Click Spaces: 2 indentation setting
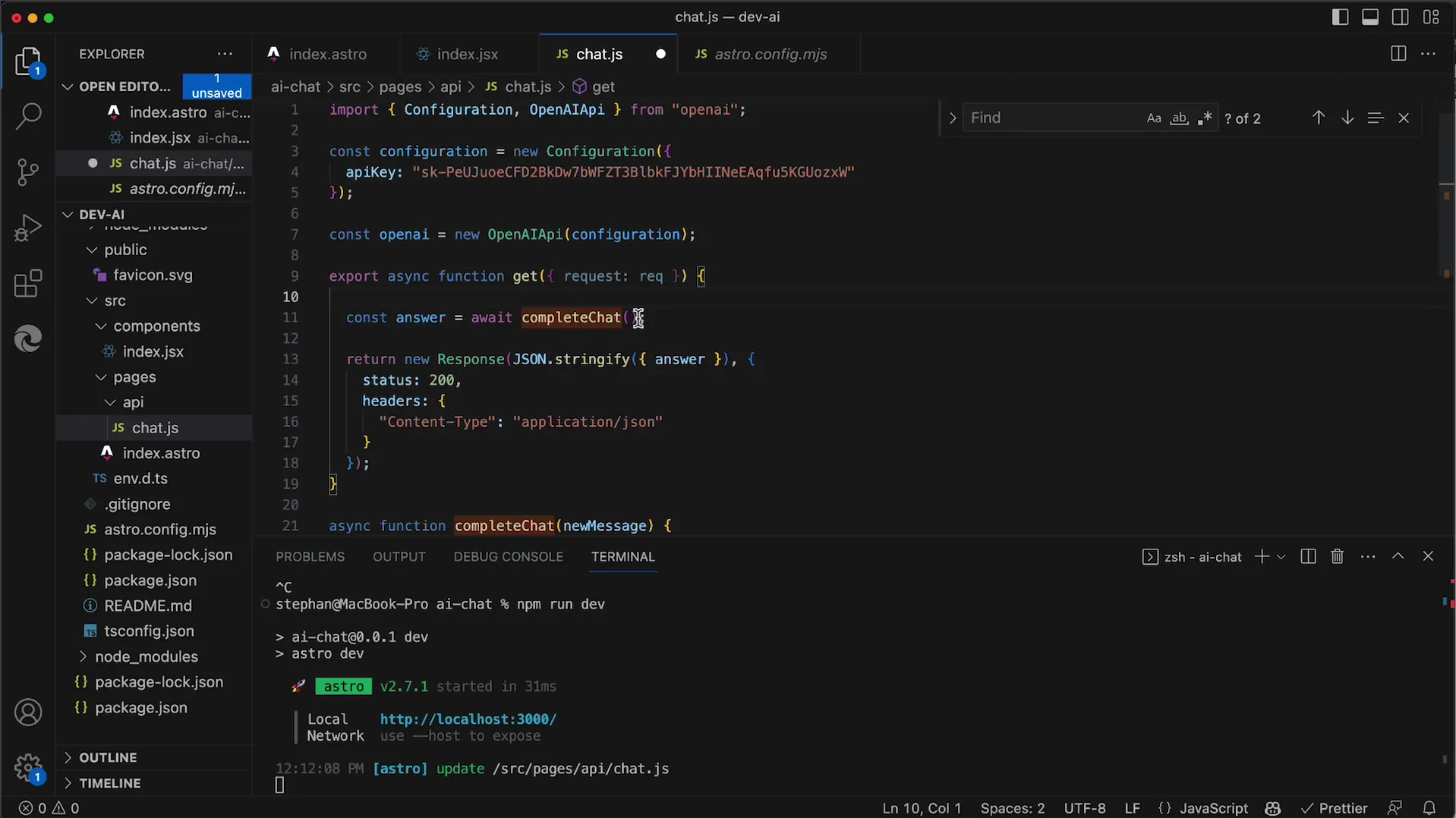 click(1012, 808)
